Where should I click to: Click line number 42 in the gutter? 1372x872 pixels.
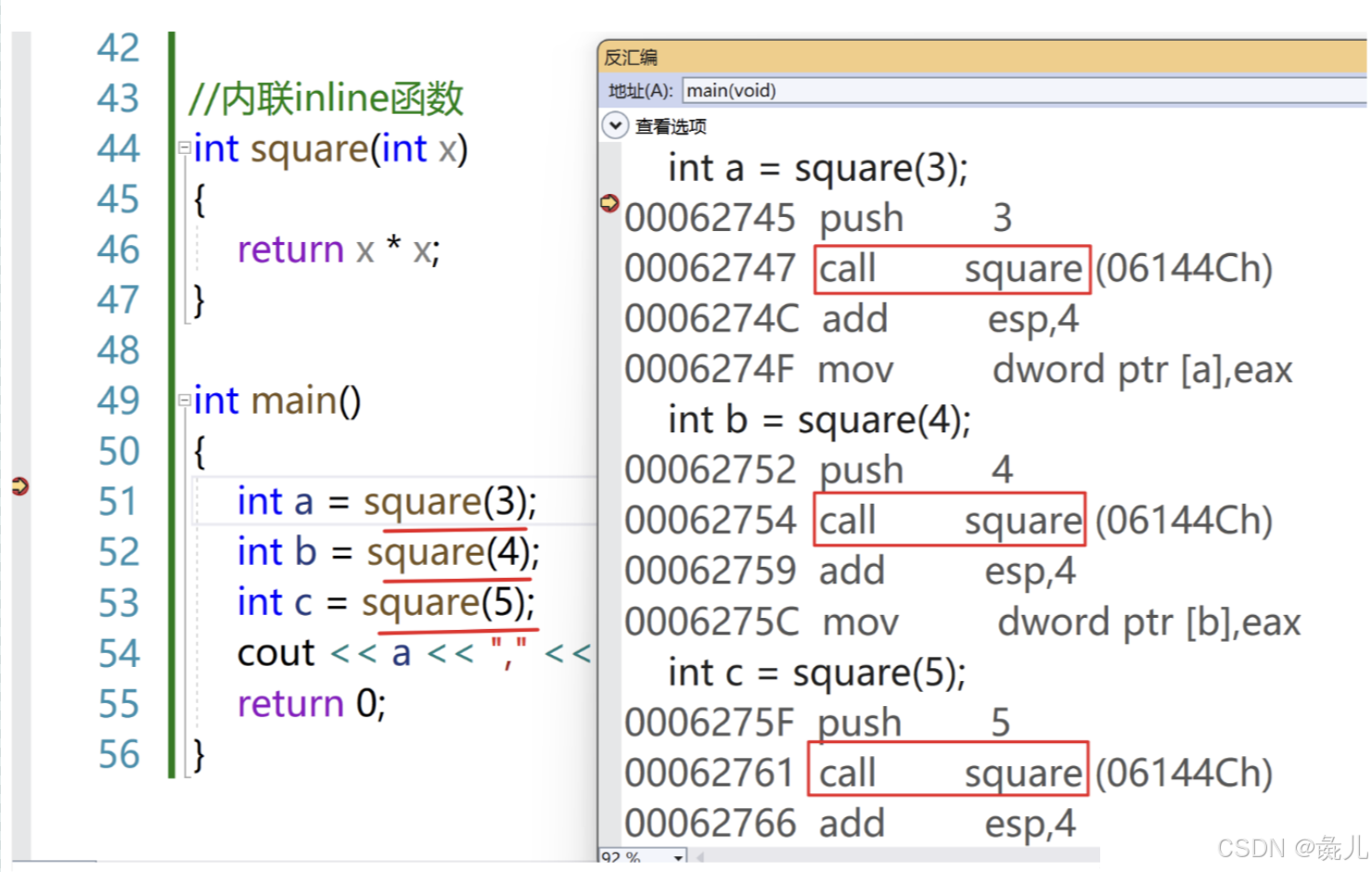(x=118, y=48)
